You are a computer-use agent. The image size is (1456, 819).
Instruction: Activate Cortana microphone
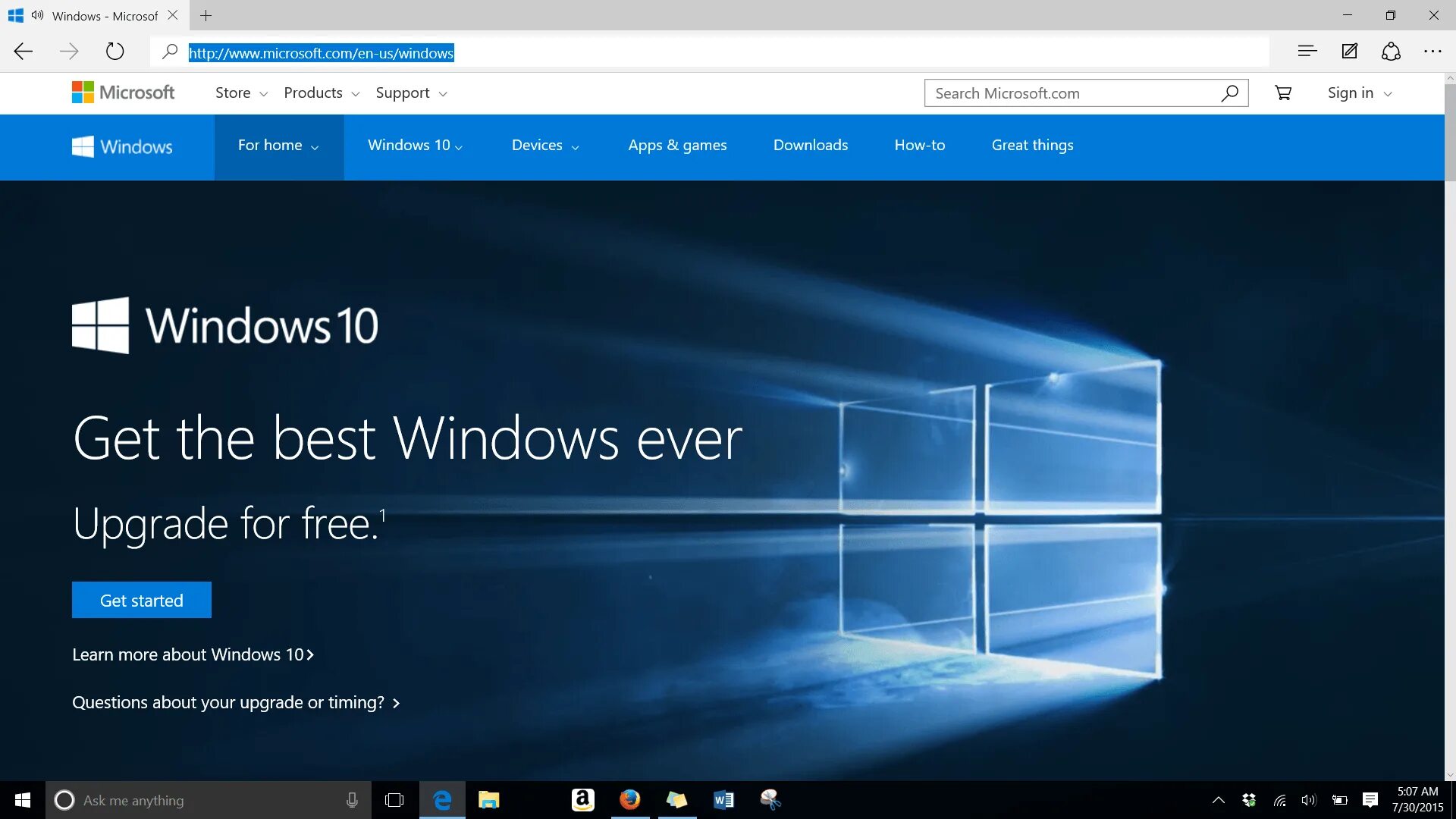coord(352,800)
